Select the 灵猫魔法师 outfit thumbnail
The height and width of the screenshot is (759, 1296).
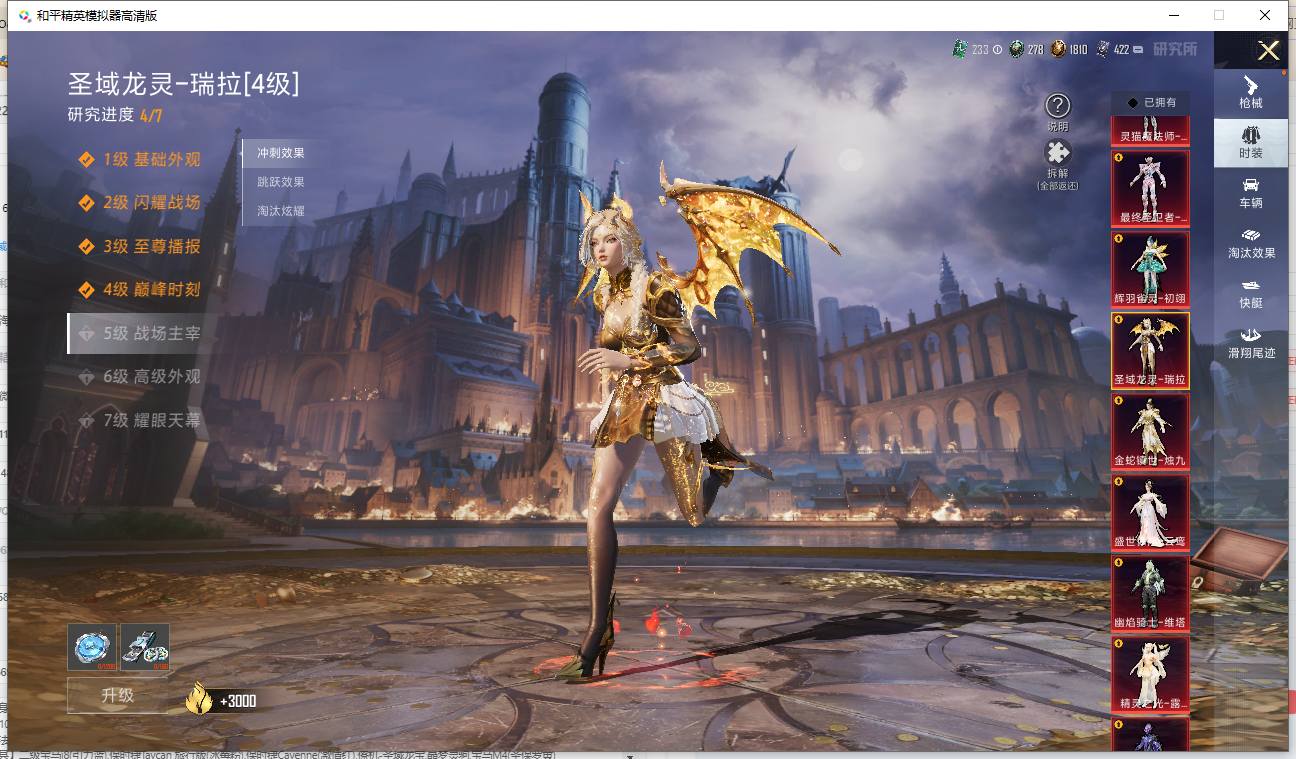pos(1151,129)
